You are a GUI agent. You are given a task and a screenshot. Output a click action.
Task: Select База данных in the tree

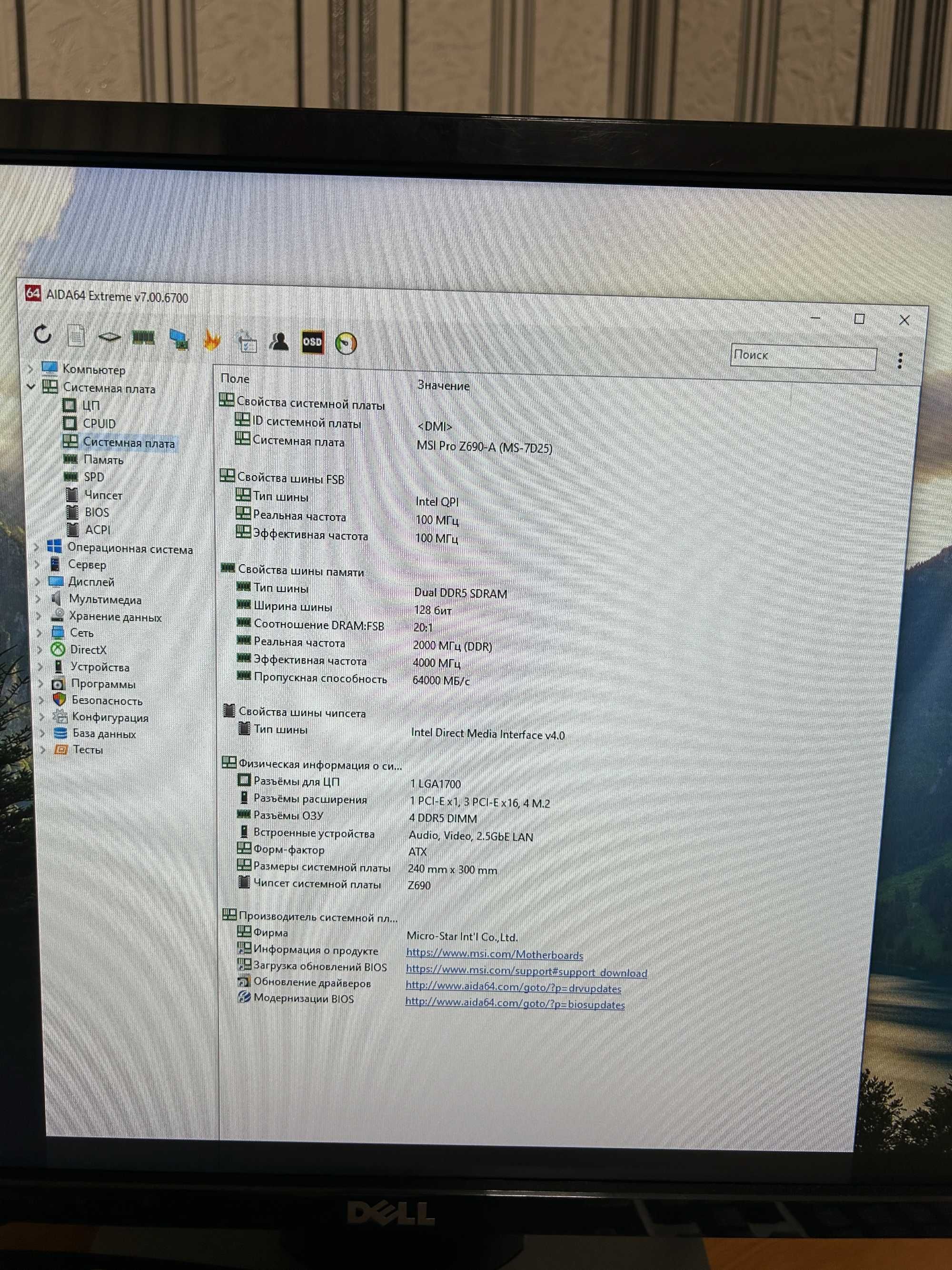point(104,734)
